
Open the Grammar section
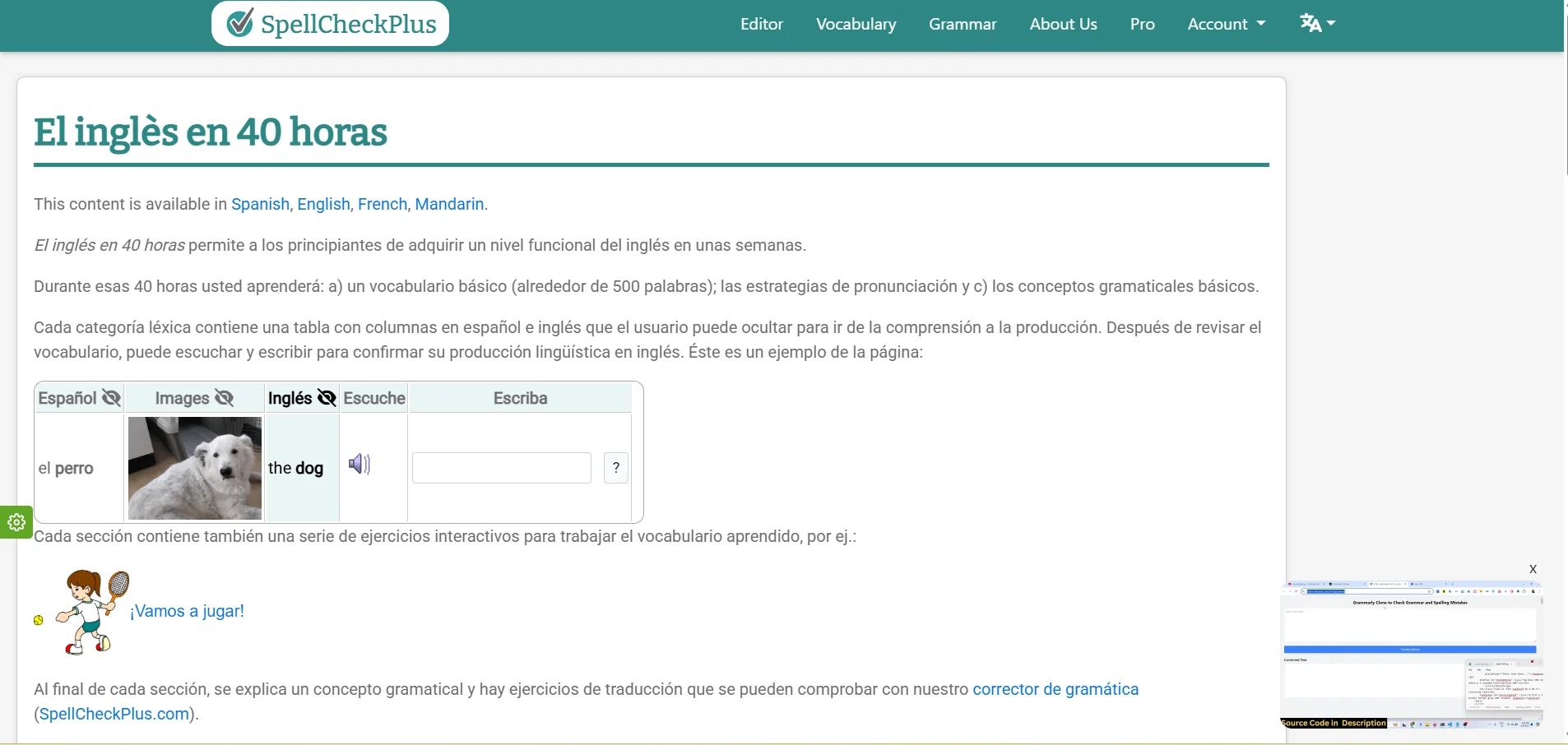point(963,24)
